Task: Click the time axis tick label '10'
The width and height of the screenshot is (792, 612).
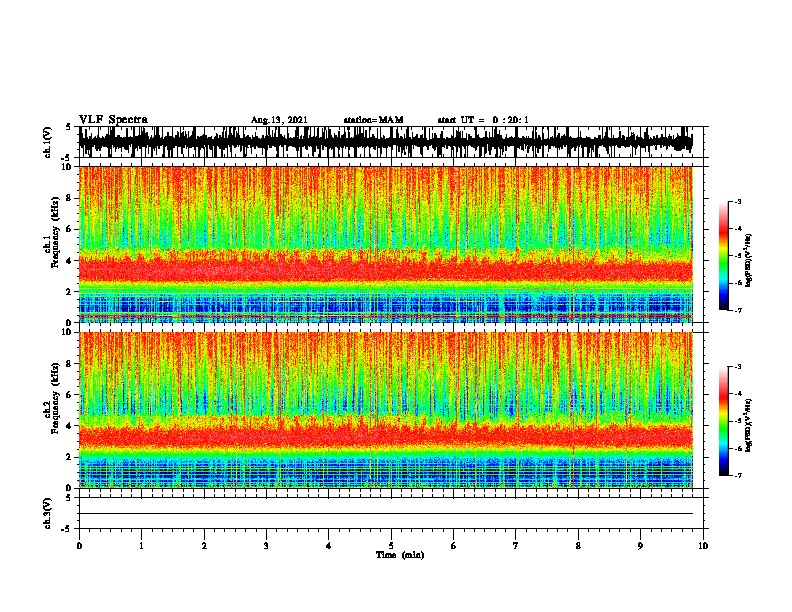Action: tap(703, 546)
